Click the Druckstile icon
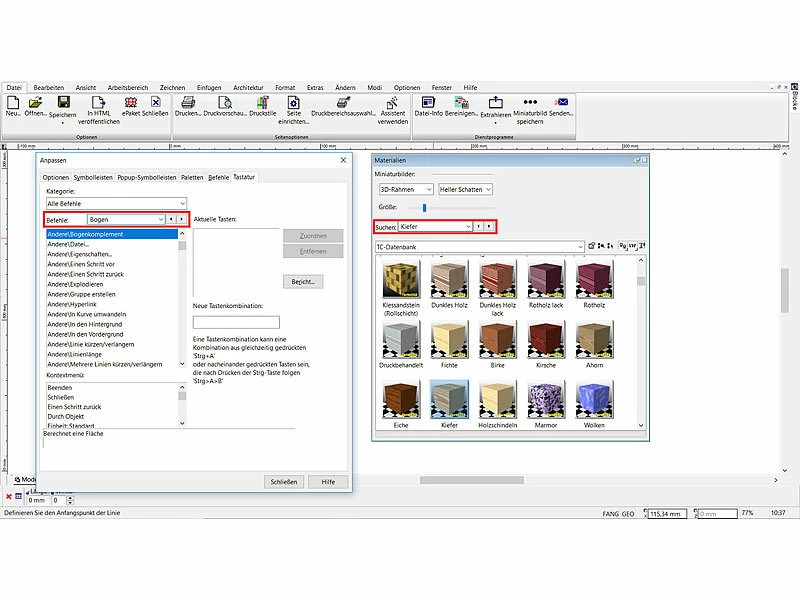This screenshot has height=600, width=800. click(x=262, y=103)
